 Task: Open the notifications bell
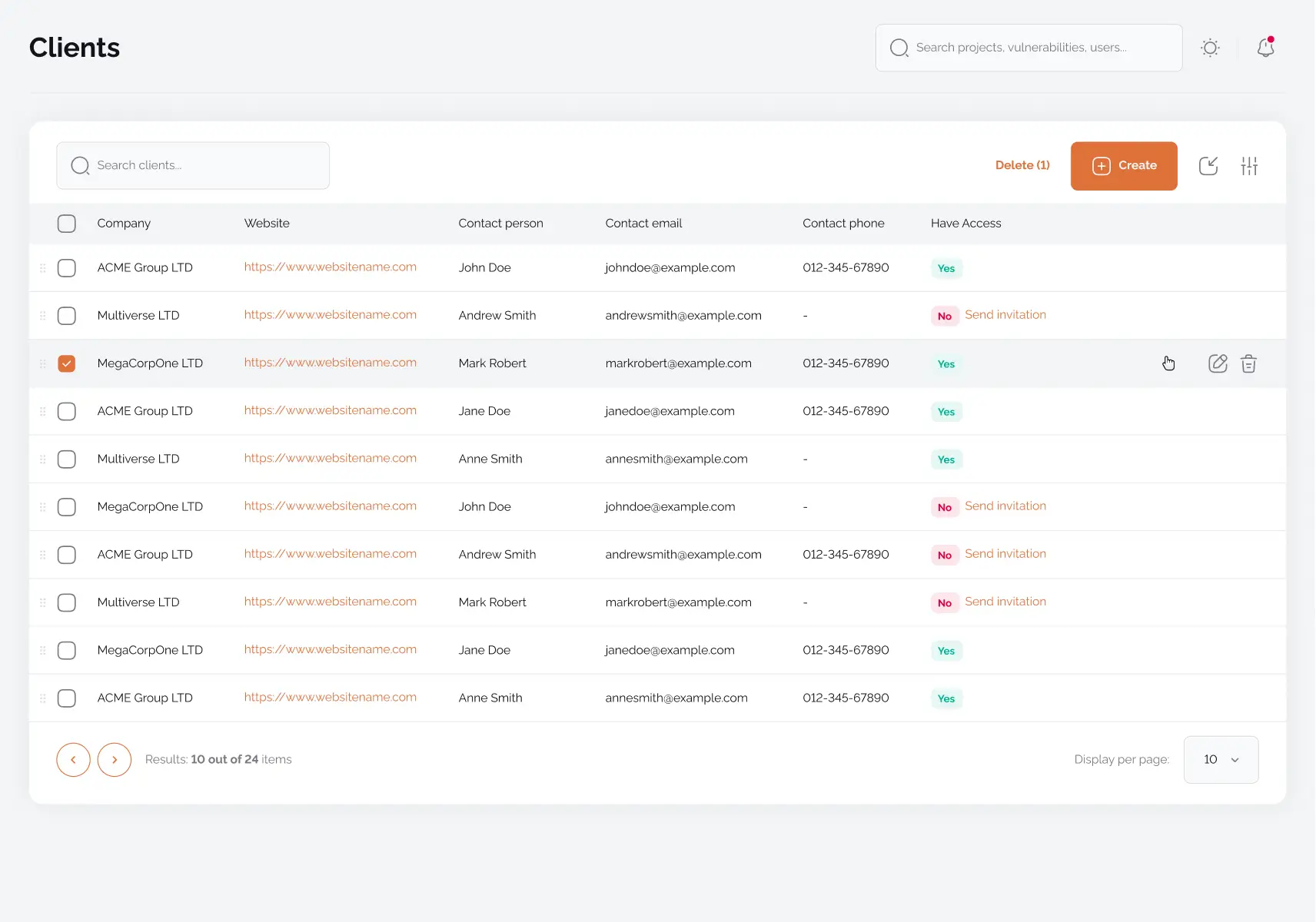click(1265, 48)
